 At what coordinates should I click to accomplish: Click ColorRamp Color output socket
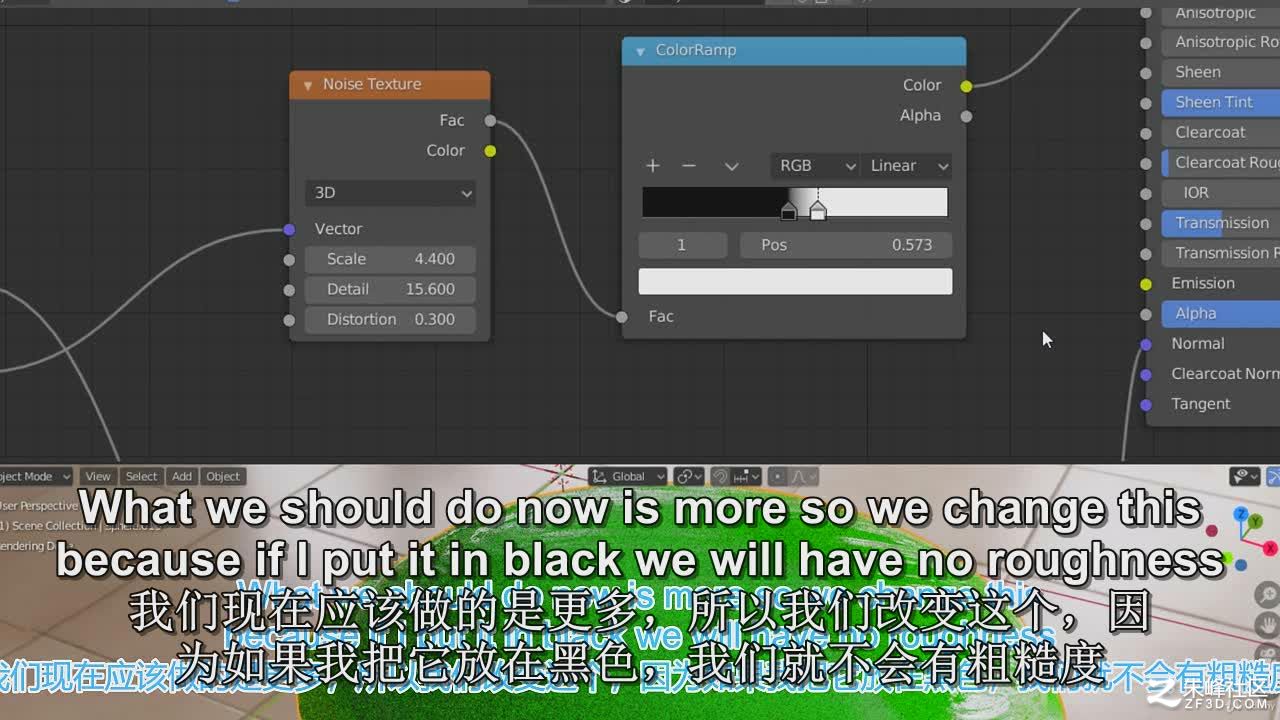966,86
